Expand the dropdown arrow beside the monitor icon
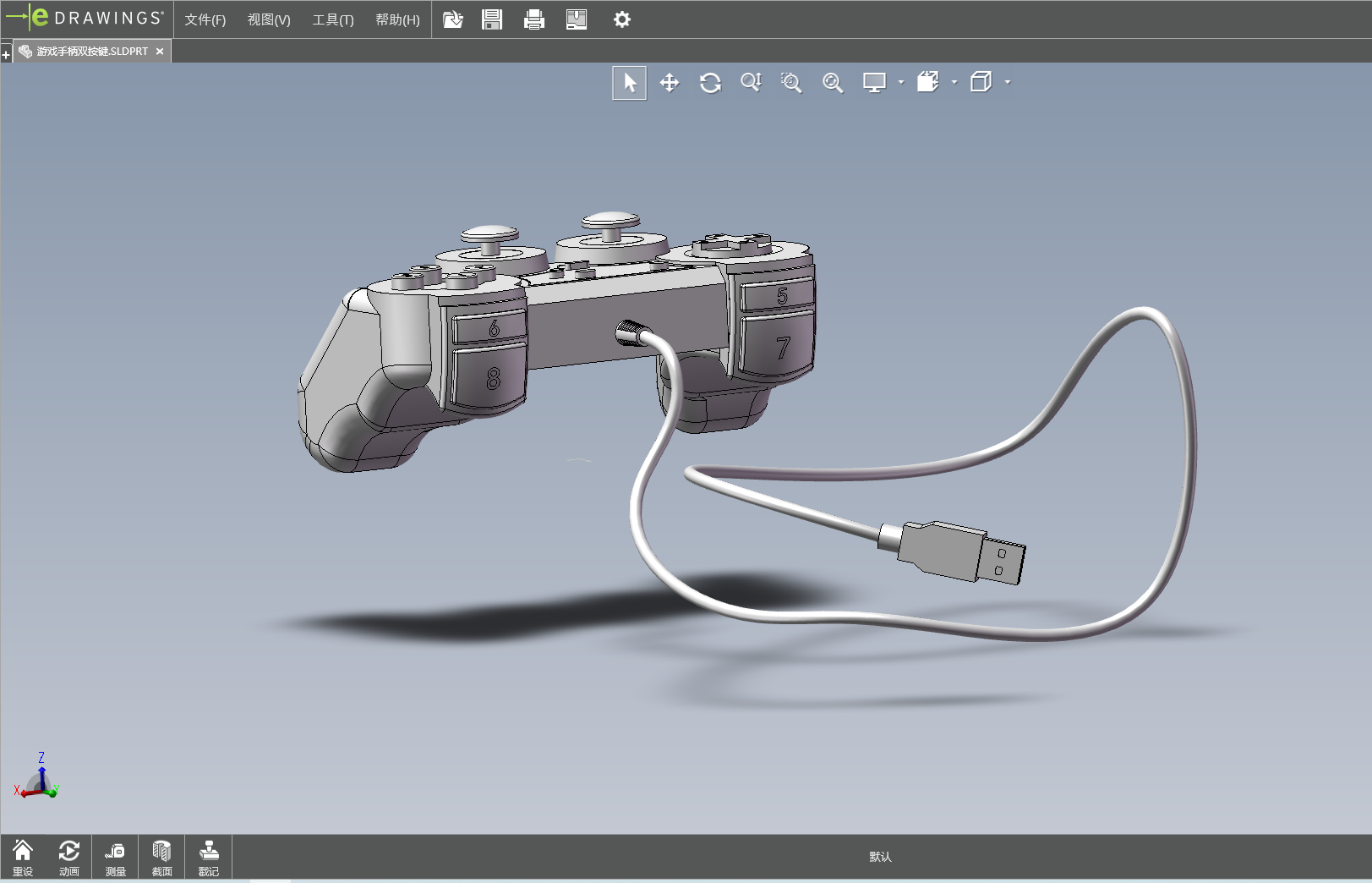Screen dimensions: 1372x883 (901, 82)
